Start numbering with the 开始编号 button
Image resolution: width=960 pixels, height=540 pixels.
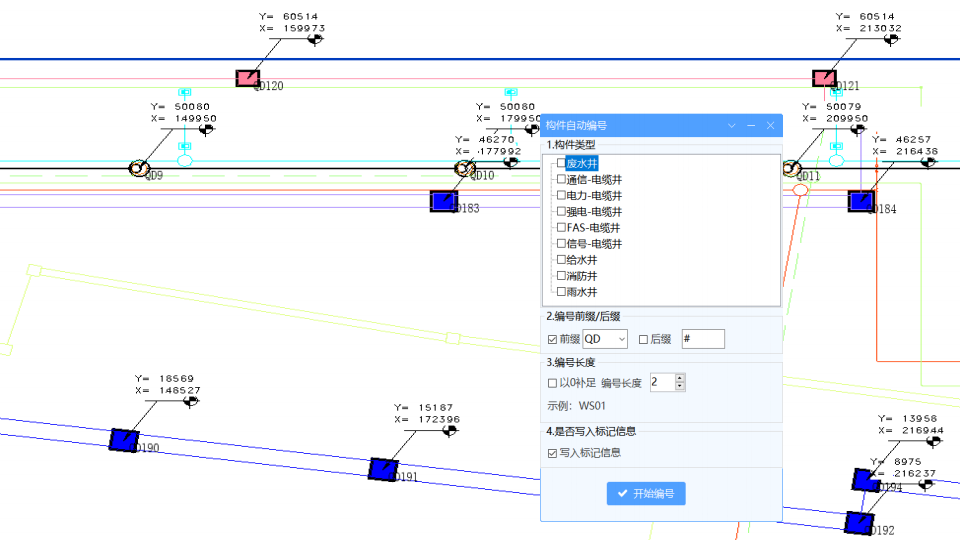(646, 493)
